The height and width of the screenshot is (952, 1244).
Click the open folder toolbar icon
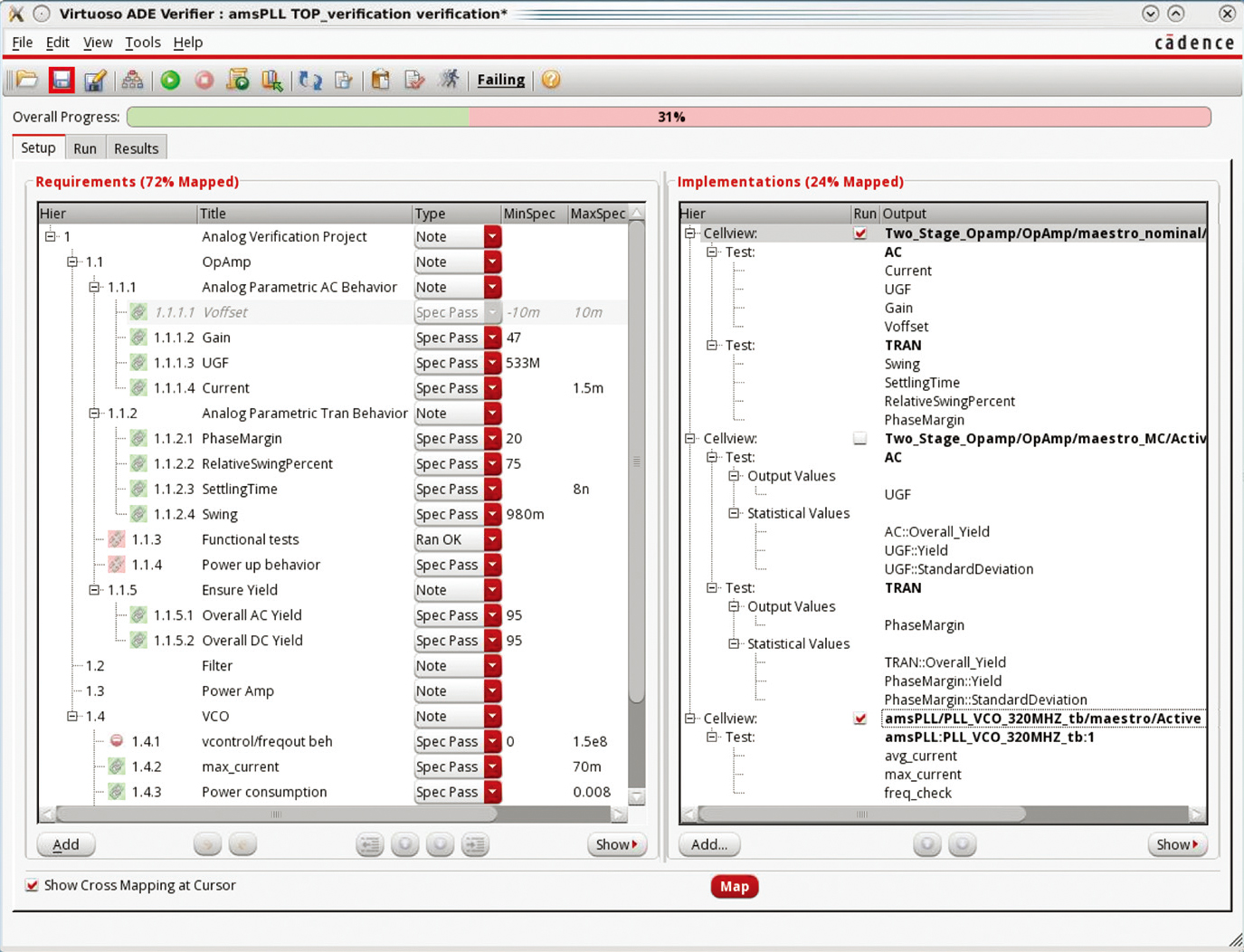(x=27, y=81)
